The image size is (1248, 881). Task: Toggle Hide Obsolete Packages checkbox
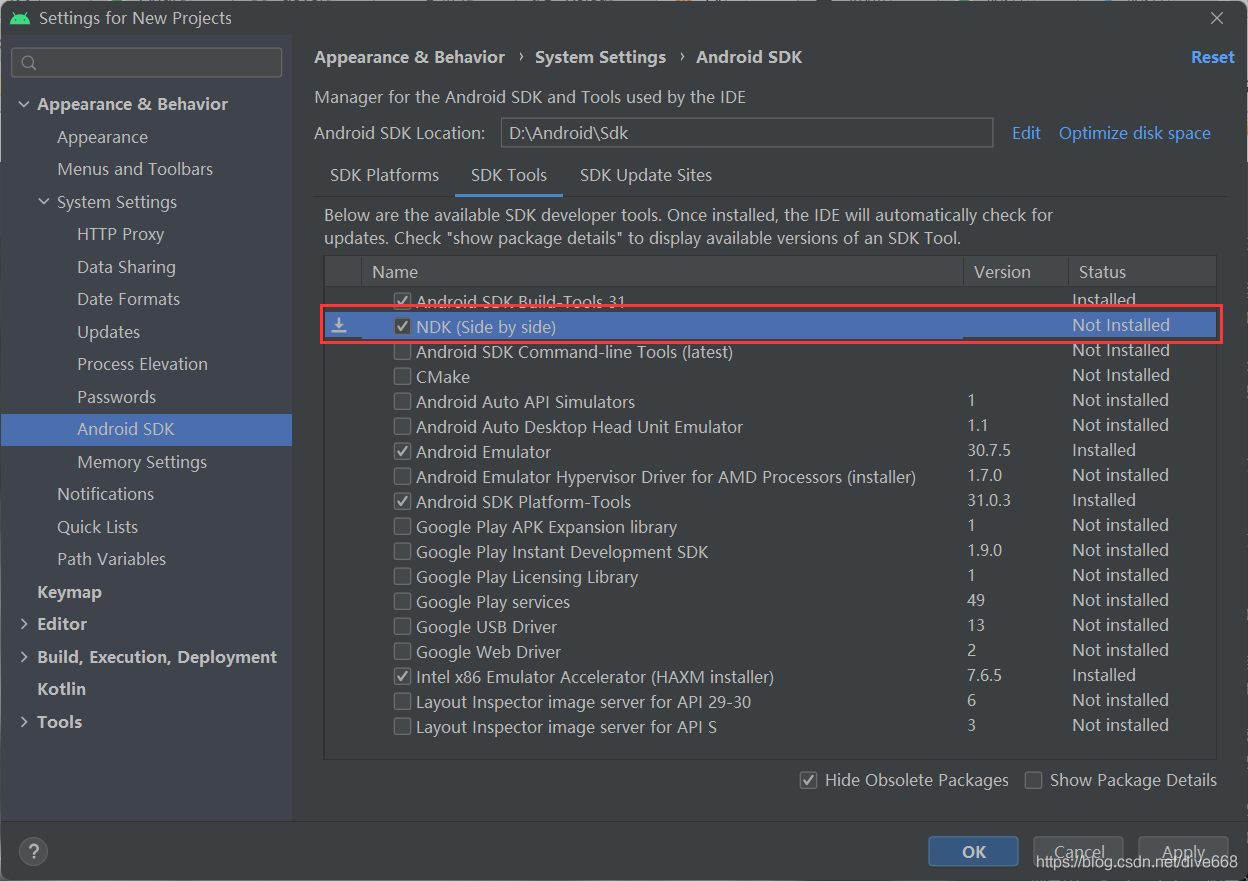tap(808, 780)
